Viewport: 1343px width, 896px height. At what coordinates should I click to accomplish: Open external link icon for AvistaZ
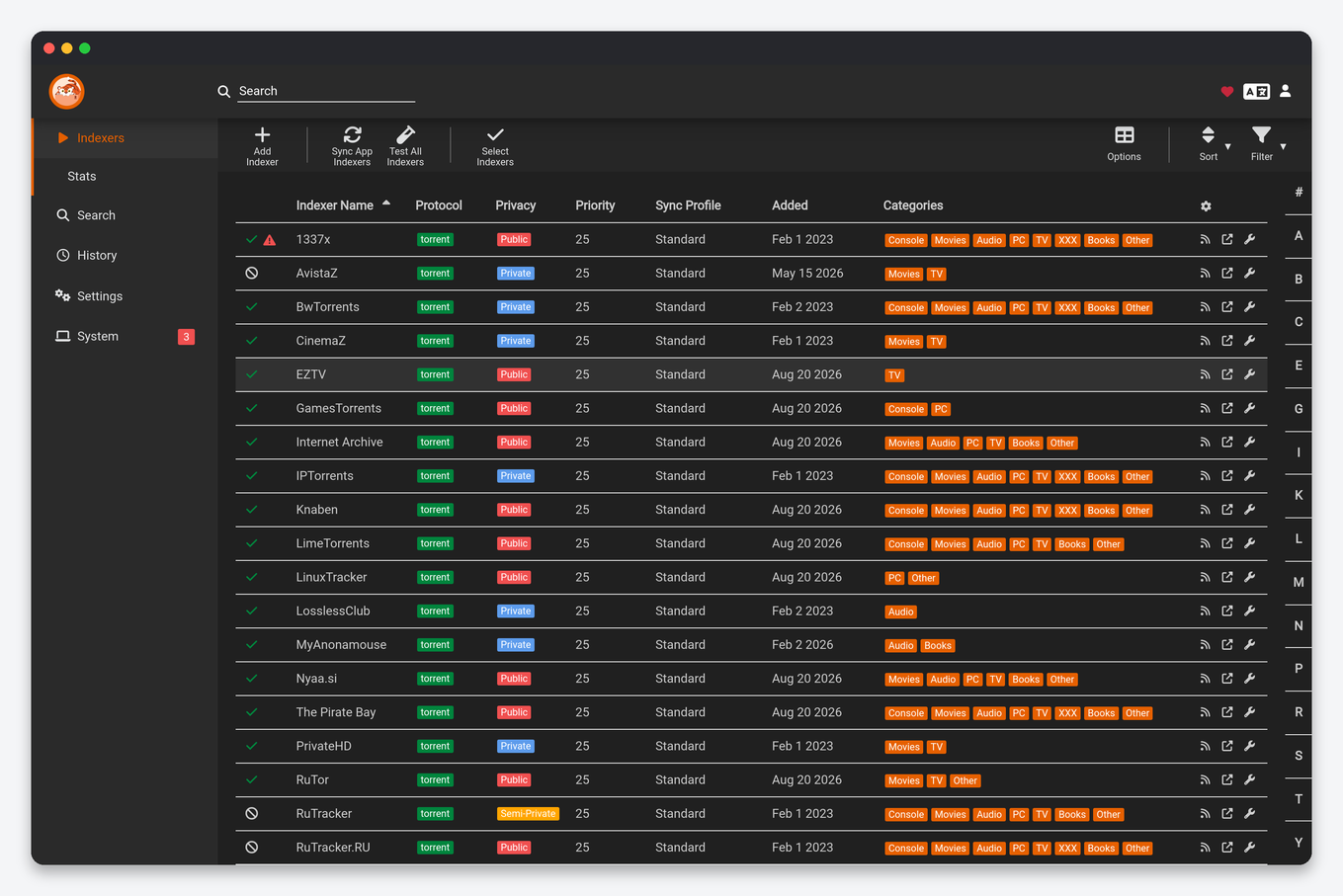(1227, 274)
